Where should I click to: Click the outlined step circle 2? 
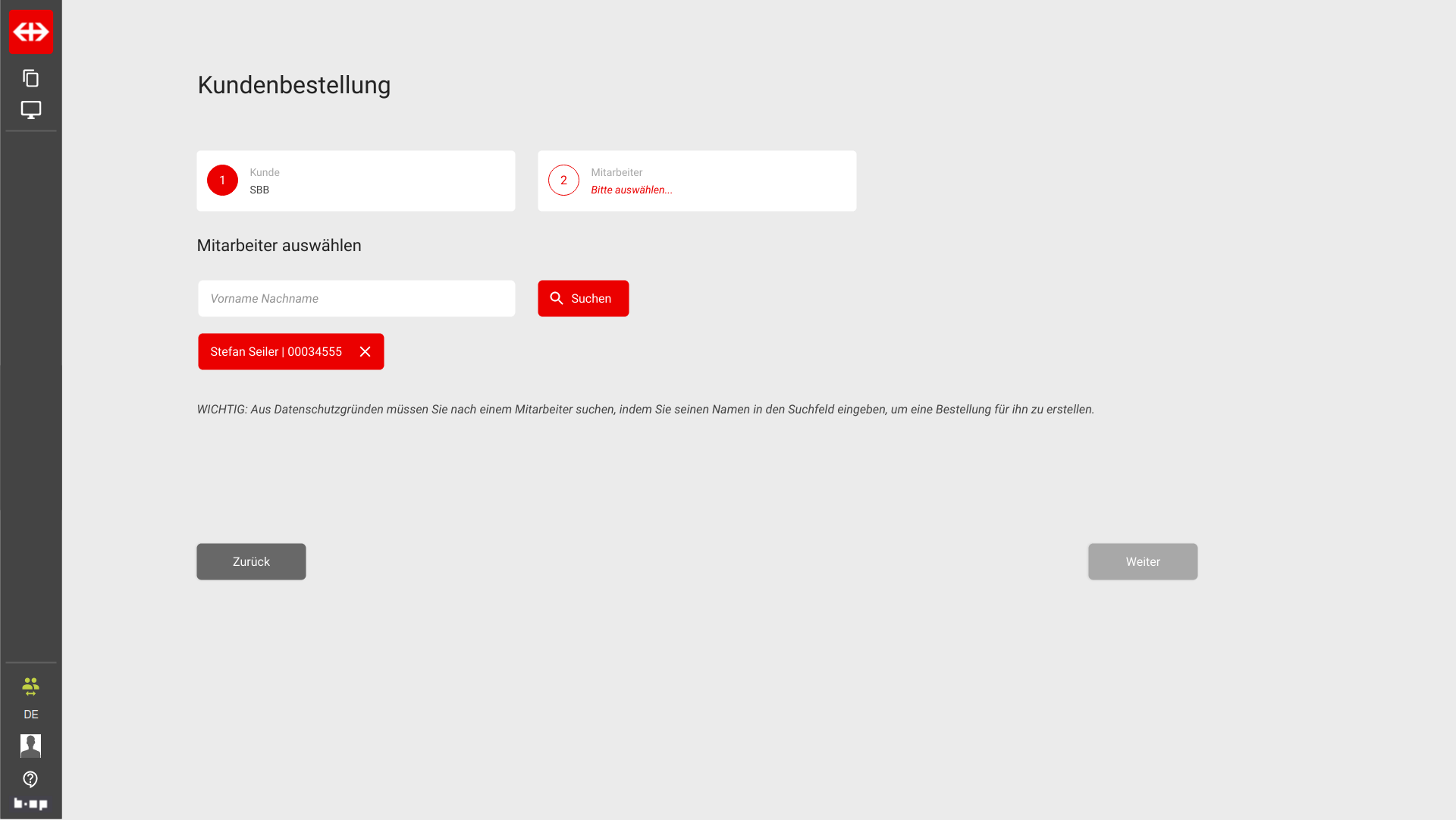(x=563, y=181)
